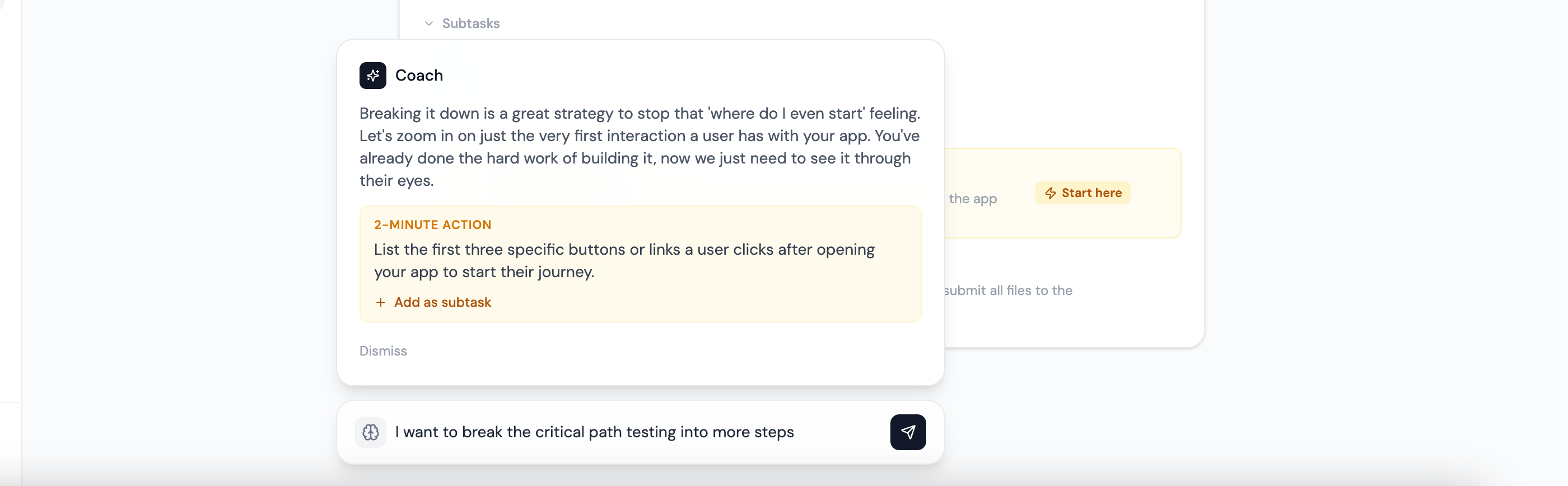The height and width of the screenshot is (486, 1568).
Task: Dismiss the Coach suggestion
Action: [383, 351]
